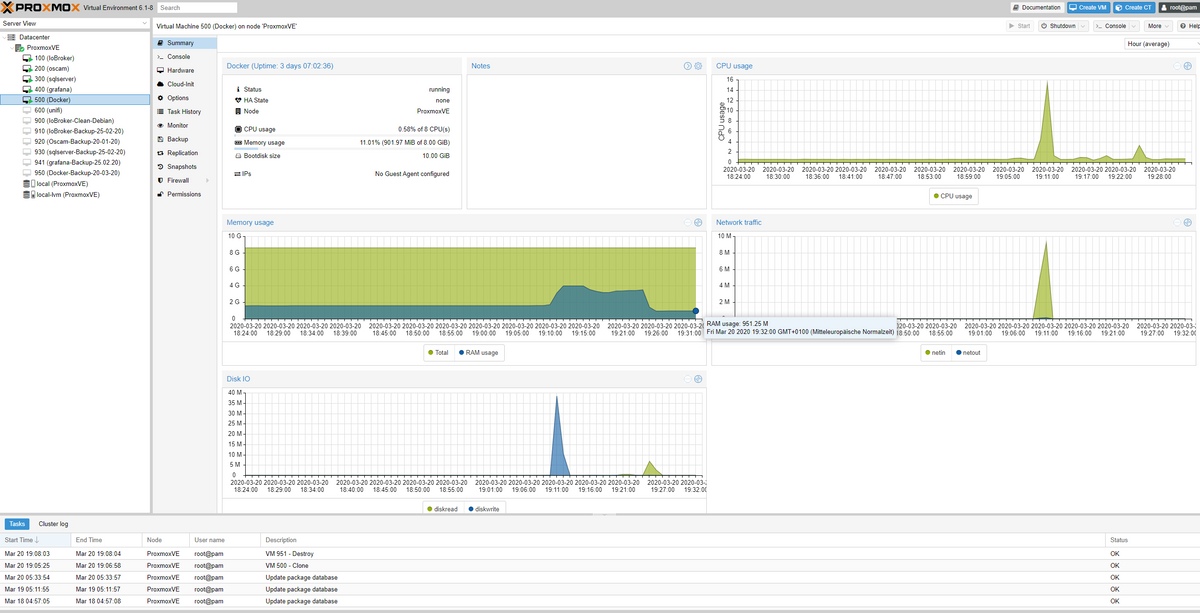The image size is (1200, 613).
Task: Click the stopped VM icon for 600 (unifi)
Action: coord(27,110)
